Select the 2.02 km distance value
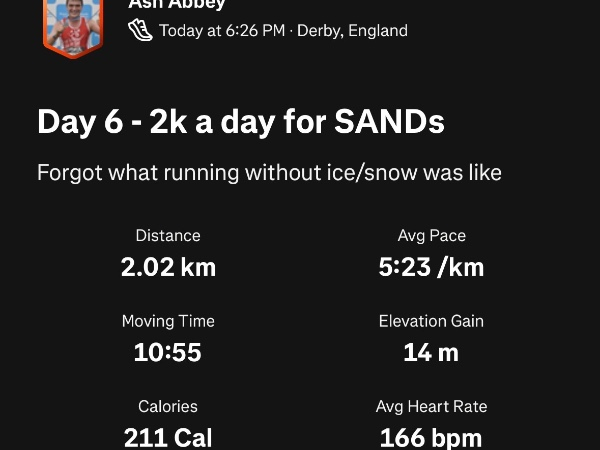600x450 pixels. [168, 267]
